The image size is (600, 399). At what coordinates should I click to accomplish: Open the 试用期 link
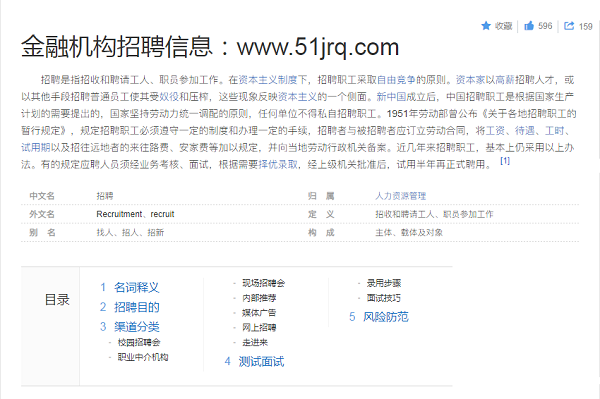coord(36,148)
